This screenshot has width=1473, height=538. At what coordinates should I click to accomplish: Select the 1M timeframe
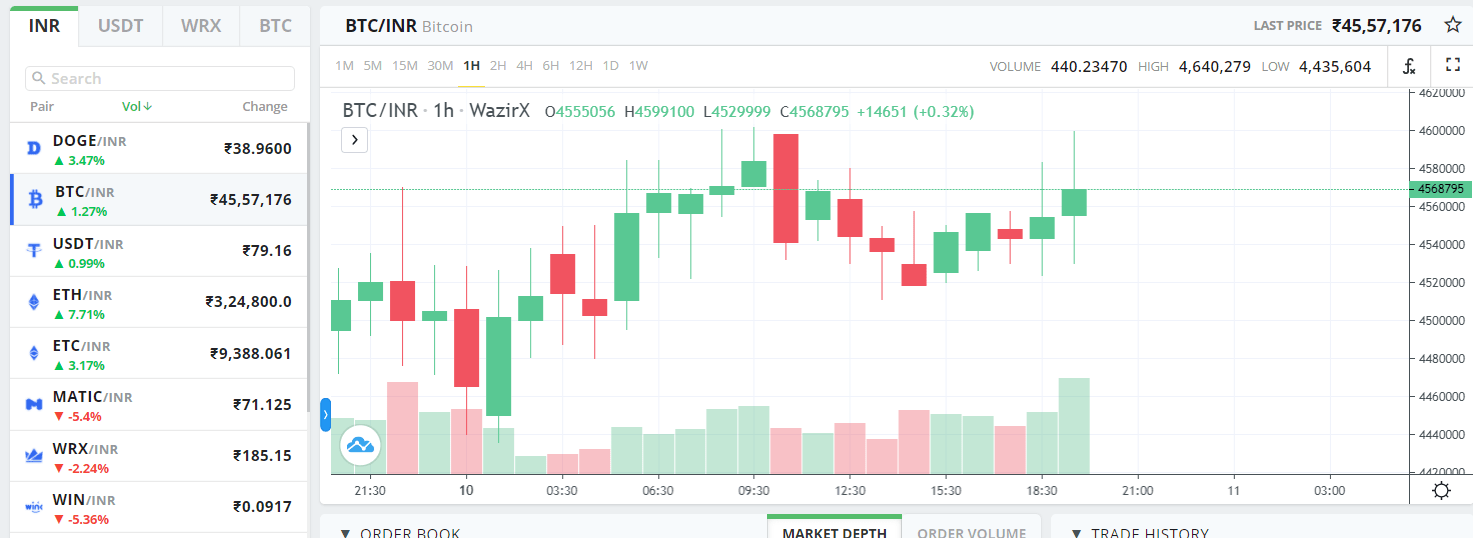344,65
